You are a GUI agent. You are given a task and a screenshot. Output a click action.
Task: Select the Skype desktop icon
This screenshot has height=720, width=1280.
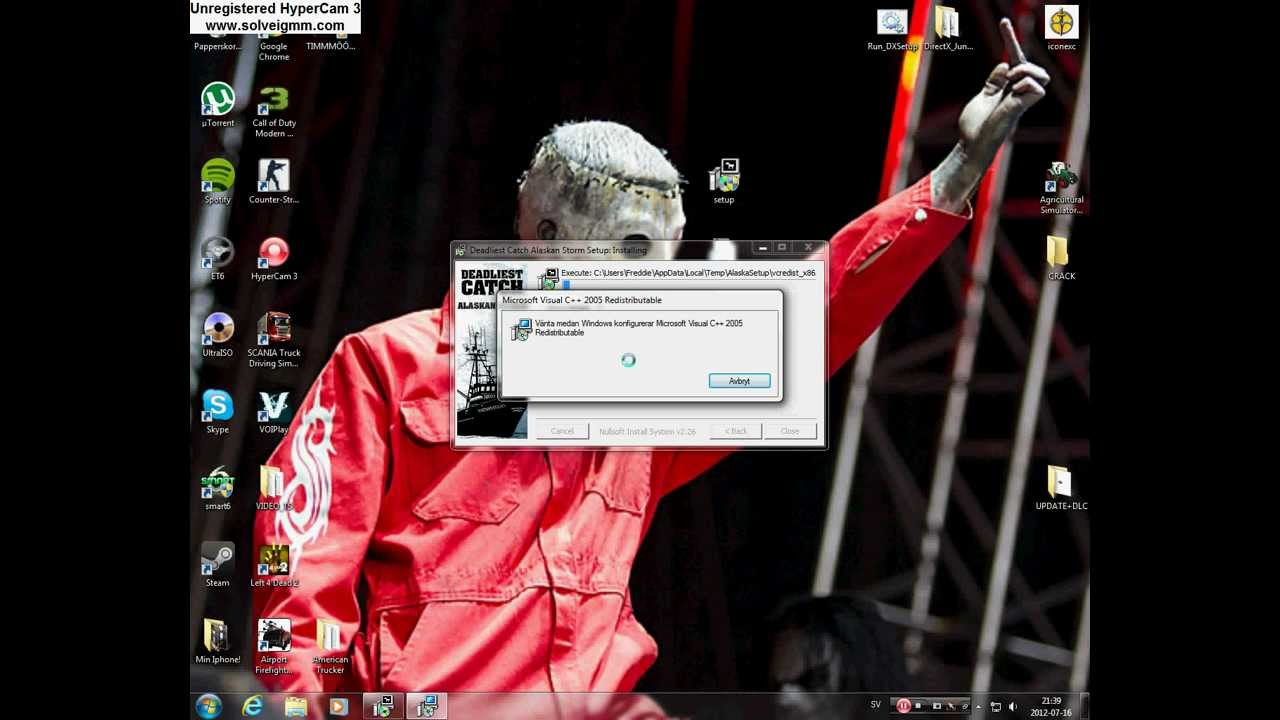(218, 412)
